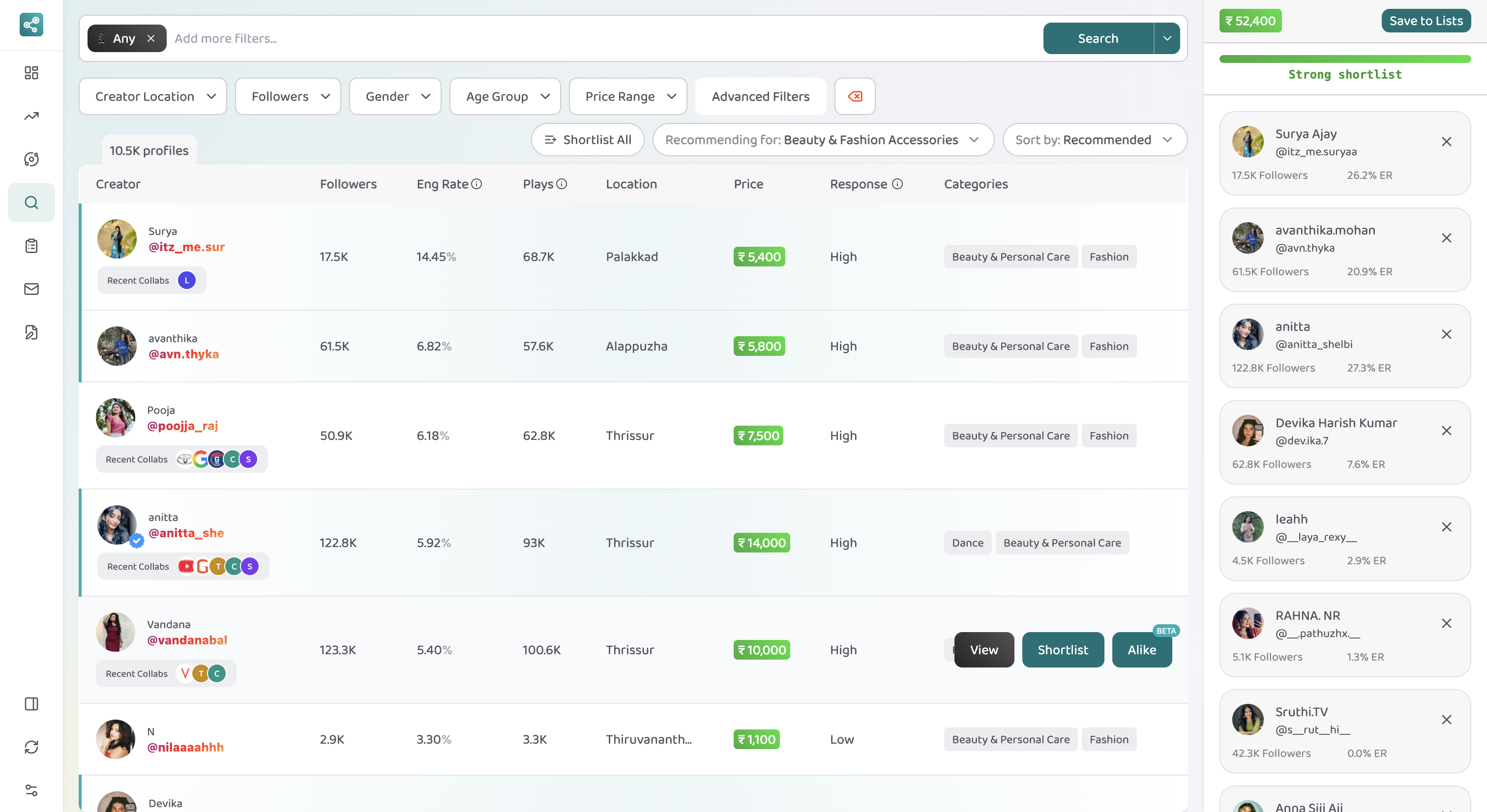The image size is (1487, 812).
Task: Click the 10.5K profiles tab label
Action: click(x=149, y=150)
